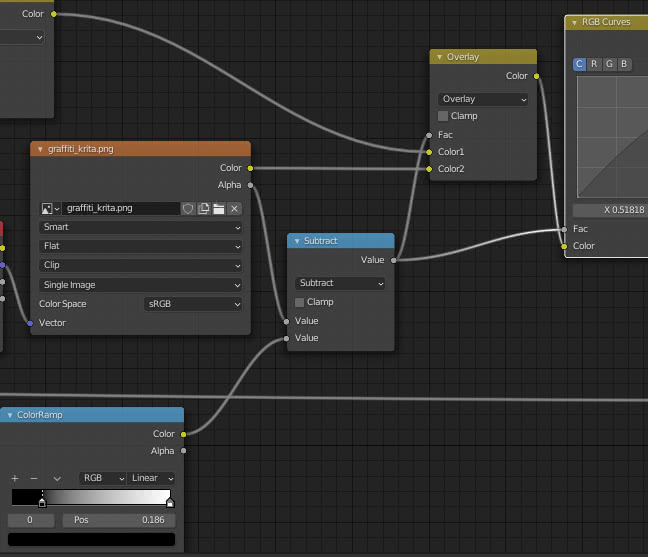Click the G channel button
Viewport: 648px width, 557px height.
click(609, 64)
